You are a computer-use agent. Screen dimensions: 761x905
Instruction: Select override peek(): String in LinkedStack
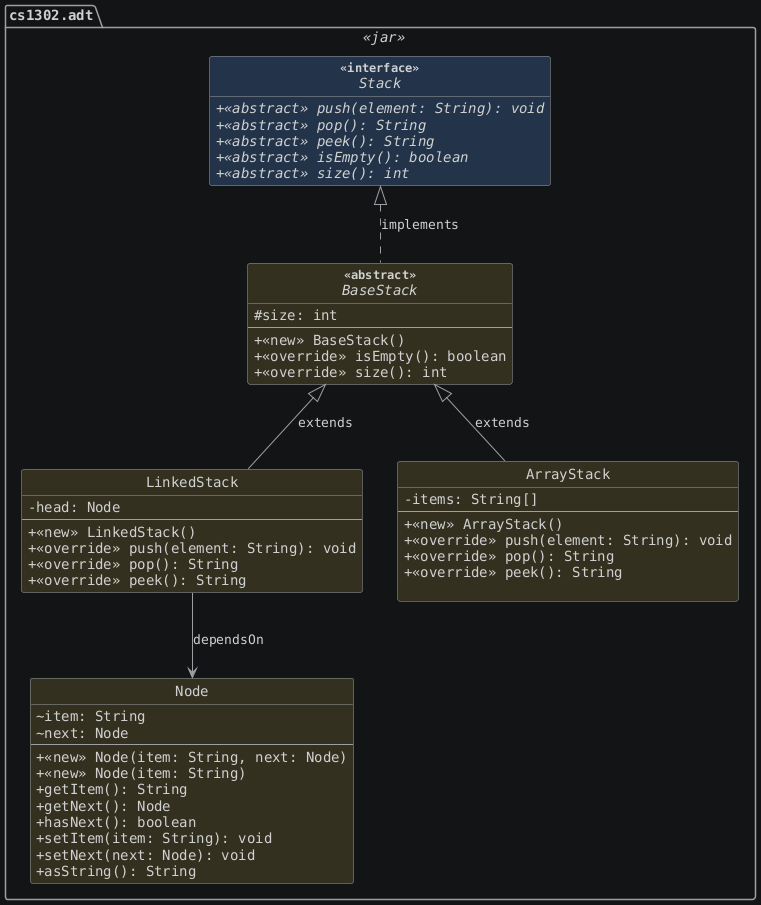[137, 581]
